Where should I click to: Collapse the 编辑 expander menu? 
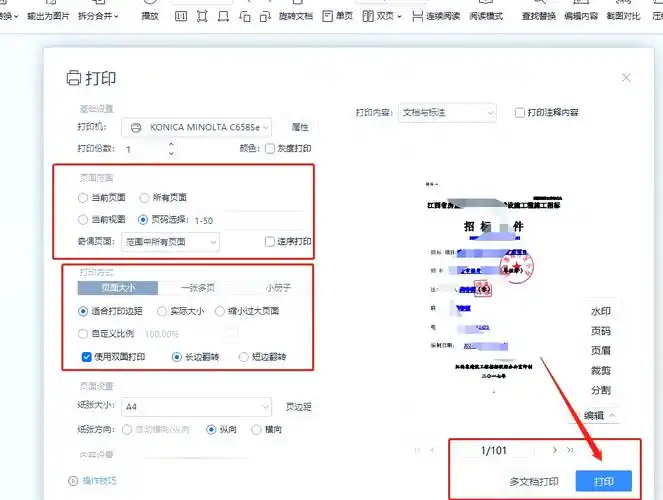599,416
